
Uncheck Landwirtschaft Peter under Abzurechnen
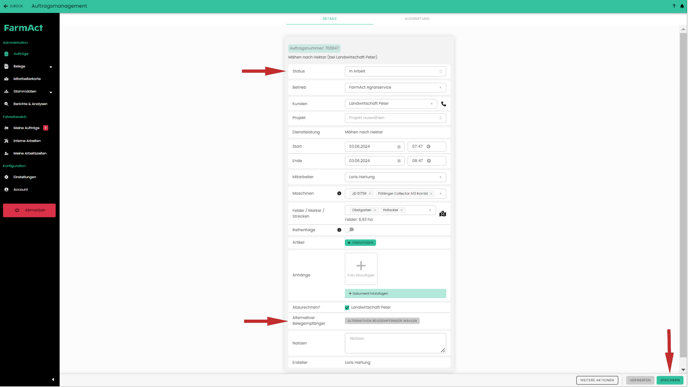(347, 308)
